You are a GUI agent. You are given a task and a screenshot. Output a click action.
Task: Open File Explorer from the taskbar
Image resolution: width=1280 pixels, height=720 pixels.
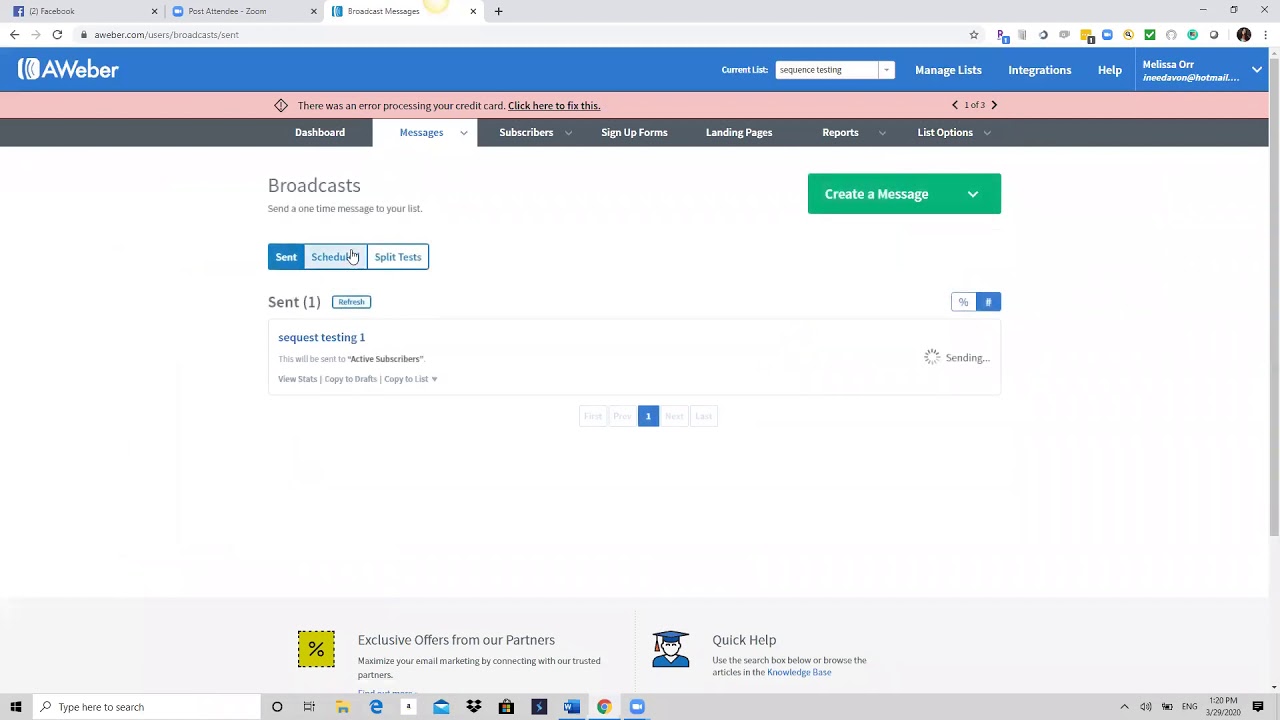pyautogui.click(x=342, y=707)
